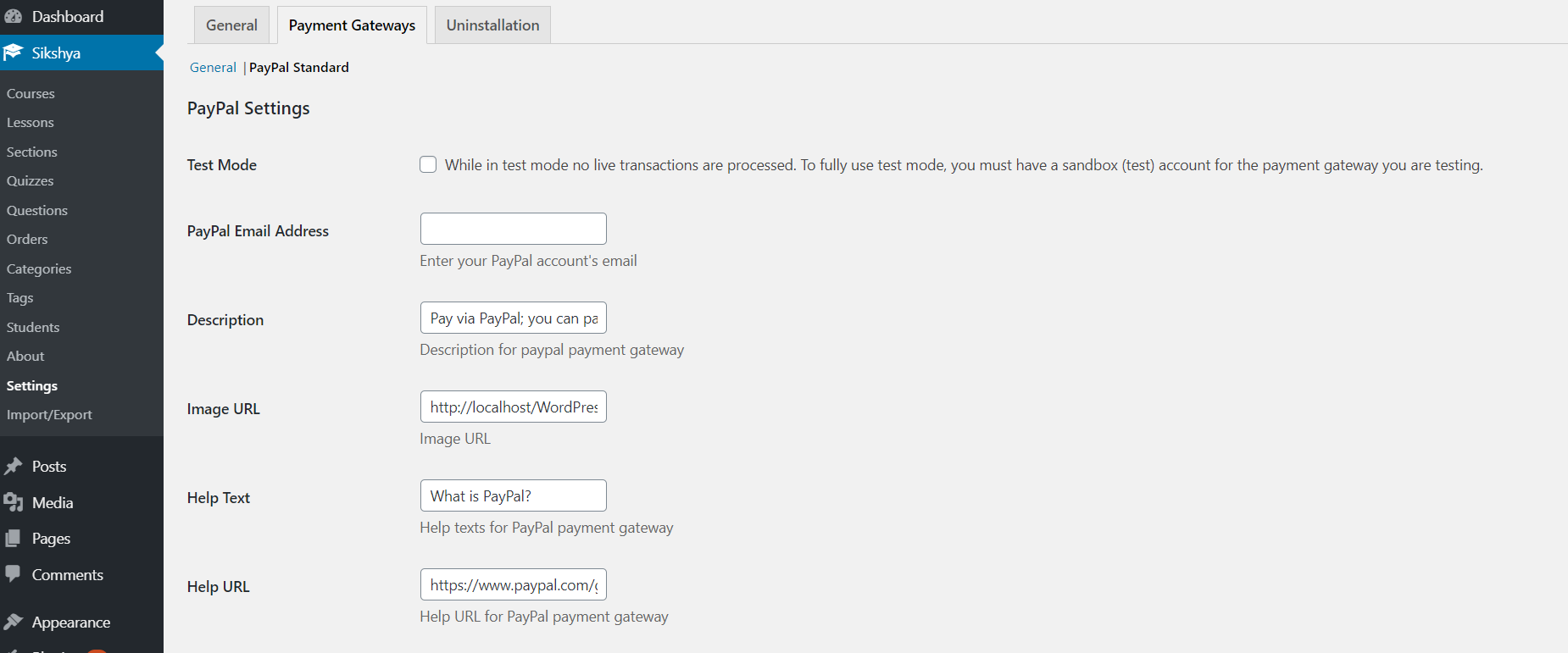Follow the General sub-section link
Image resolution: width=1568 pixels, height=653 pixels.
[213, 67]
